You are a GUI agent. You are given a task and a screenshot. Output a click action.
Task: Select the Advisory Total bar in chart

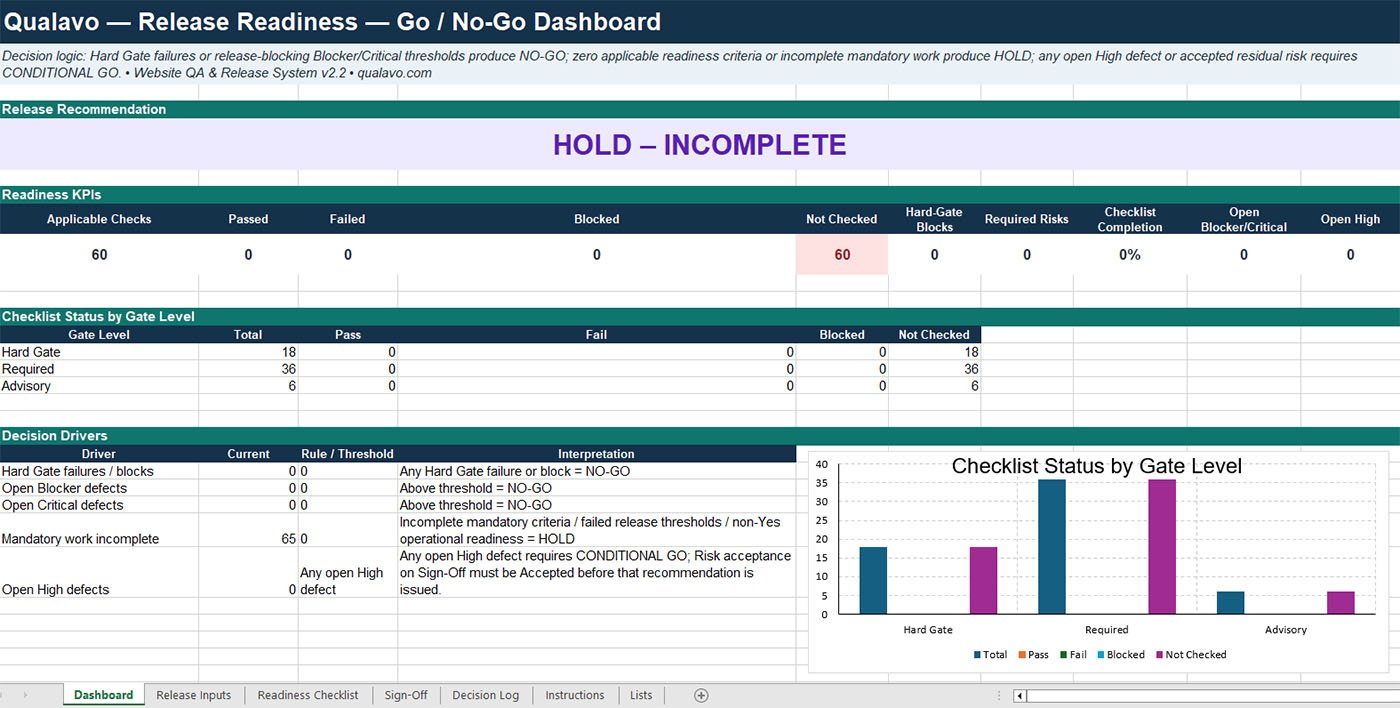1231,603
